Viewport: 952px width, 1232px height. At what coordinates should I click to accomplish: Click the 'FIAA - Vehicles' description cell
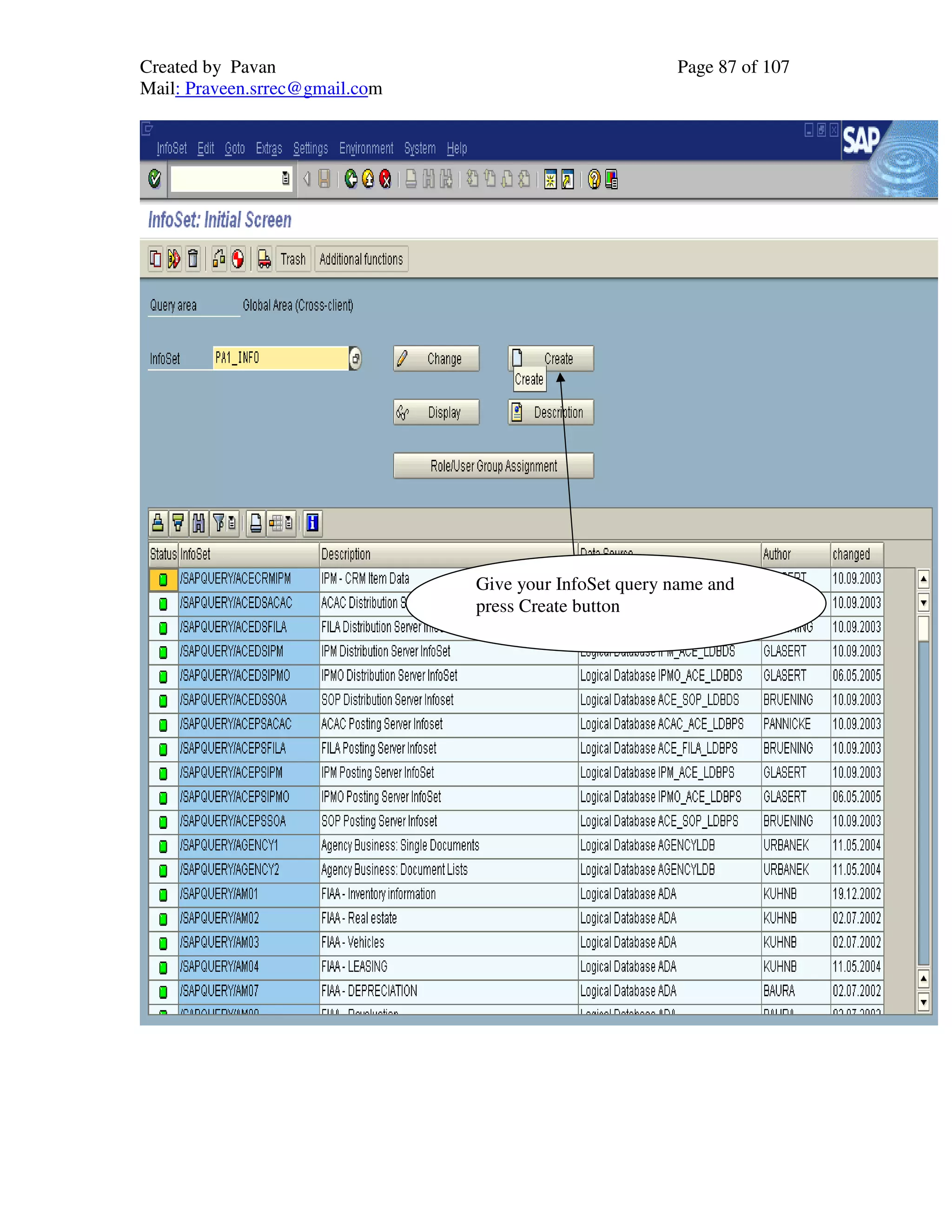coord(449,943)
